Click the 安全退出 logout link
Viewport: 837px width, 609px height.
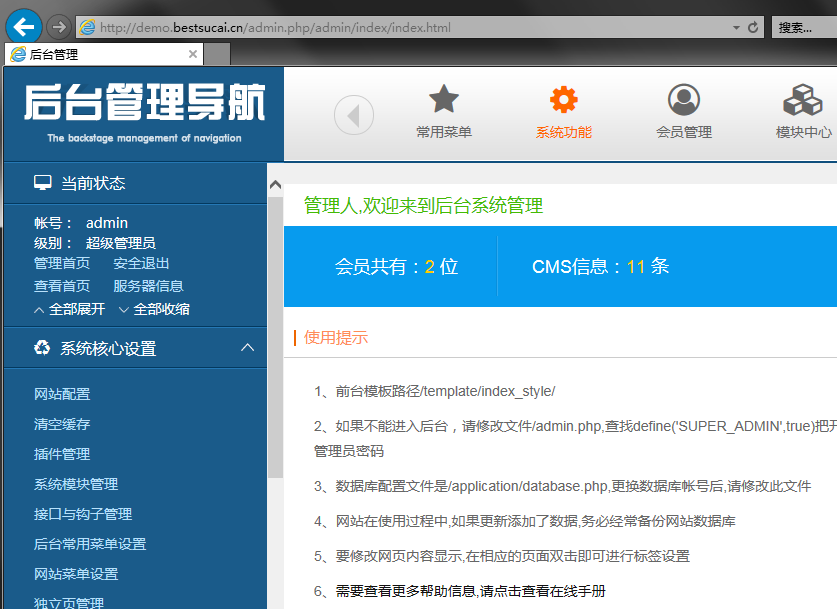click(x=141, y=263)
